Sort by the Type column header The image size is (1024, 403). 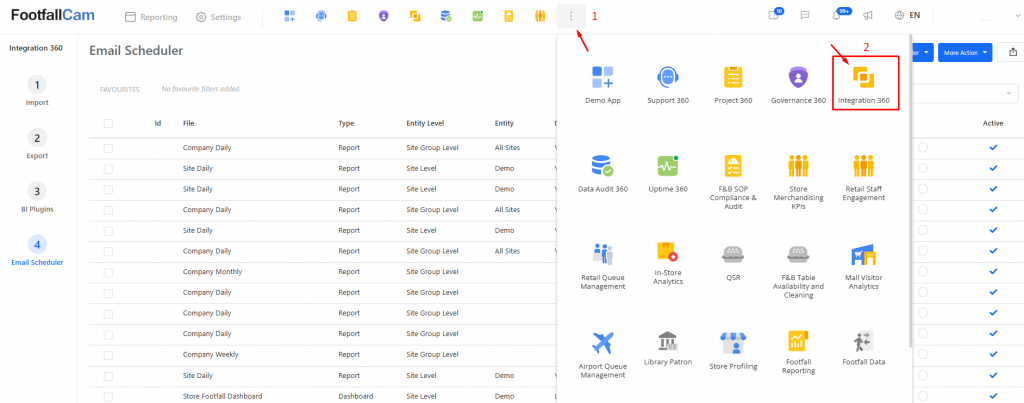[x=346, y=123]
